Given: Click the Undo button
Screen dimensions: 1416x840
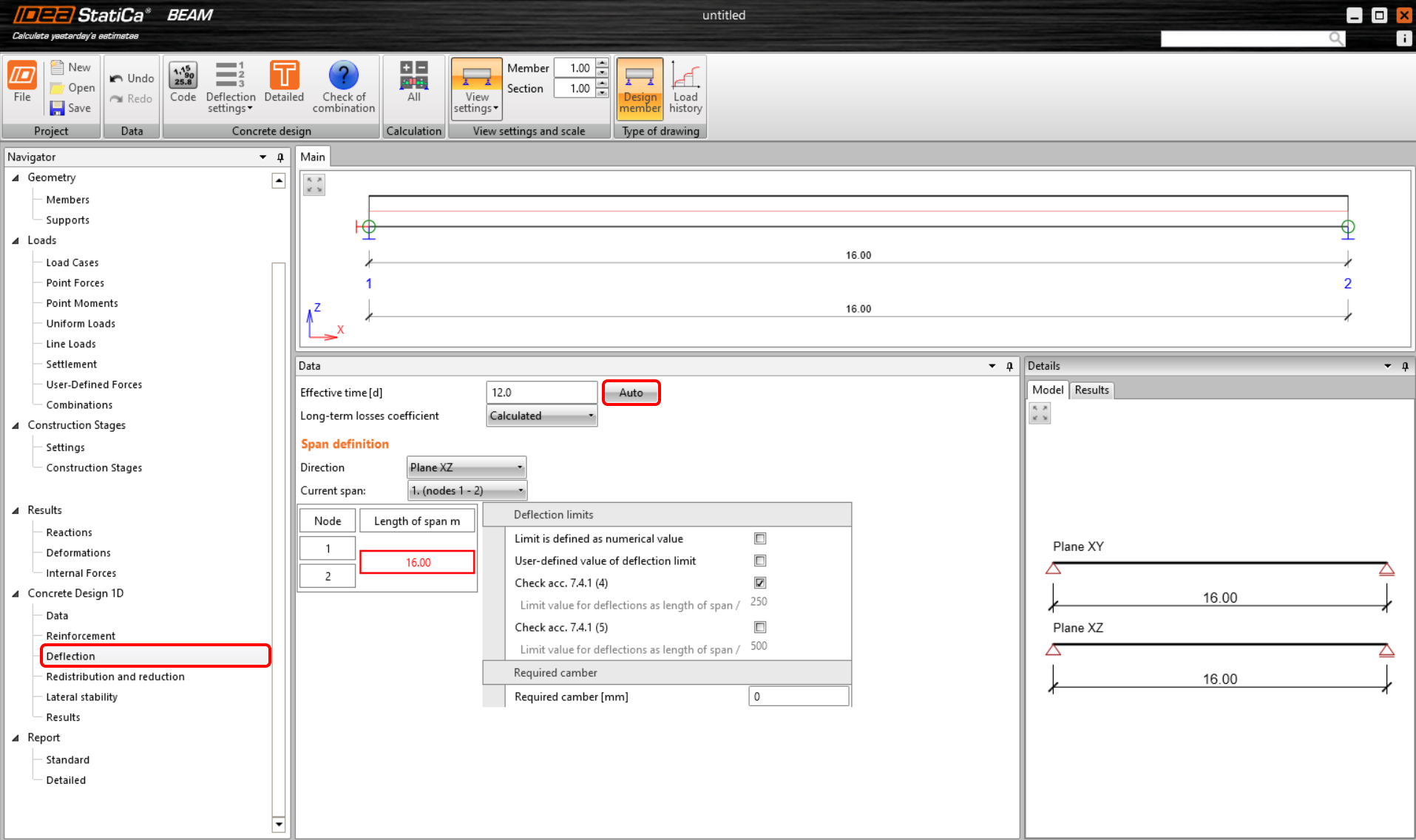Looking at the screenshot, I should point(132,78).
